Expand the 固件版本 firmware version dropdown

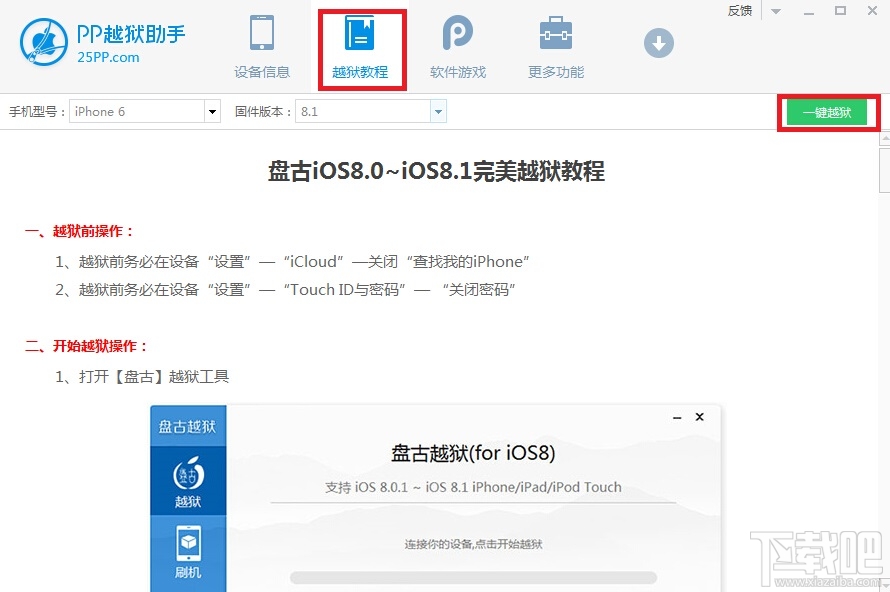[438, 112]
